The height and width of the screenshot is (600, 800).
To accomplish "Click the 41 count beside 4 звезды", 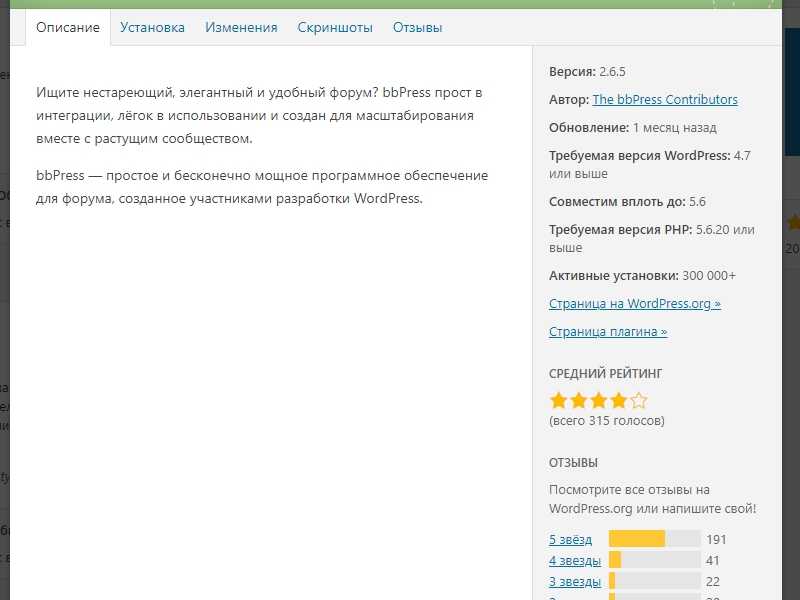I will [x=713, y=561].
